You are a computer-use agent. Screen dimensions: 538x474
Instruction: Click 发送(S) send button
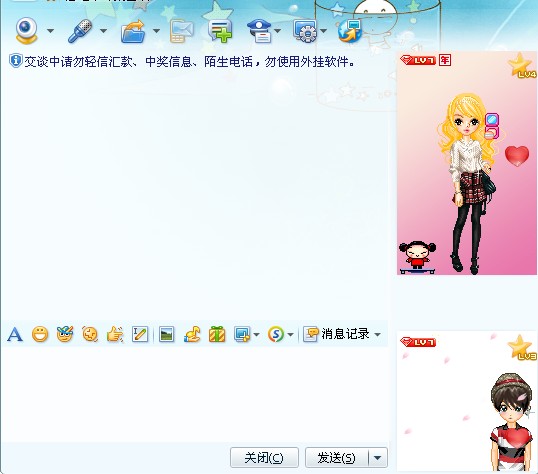pyautogui.click(x=337, y=458)
